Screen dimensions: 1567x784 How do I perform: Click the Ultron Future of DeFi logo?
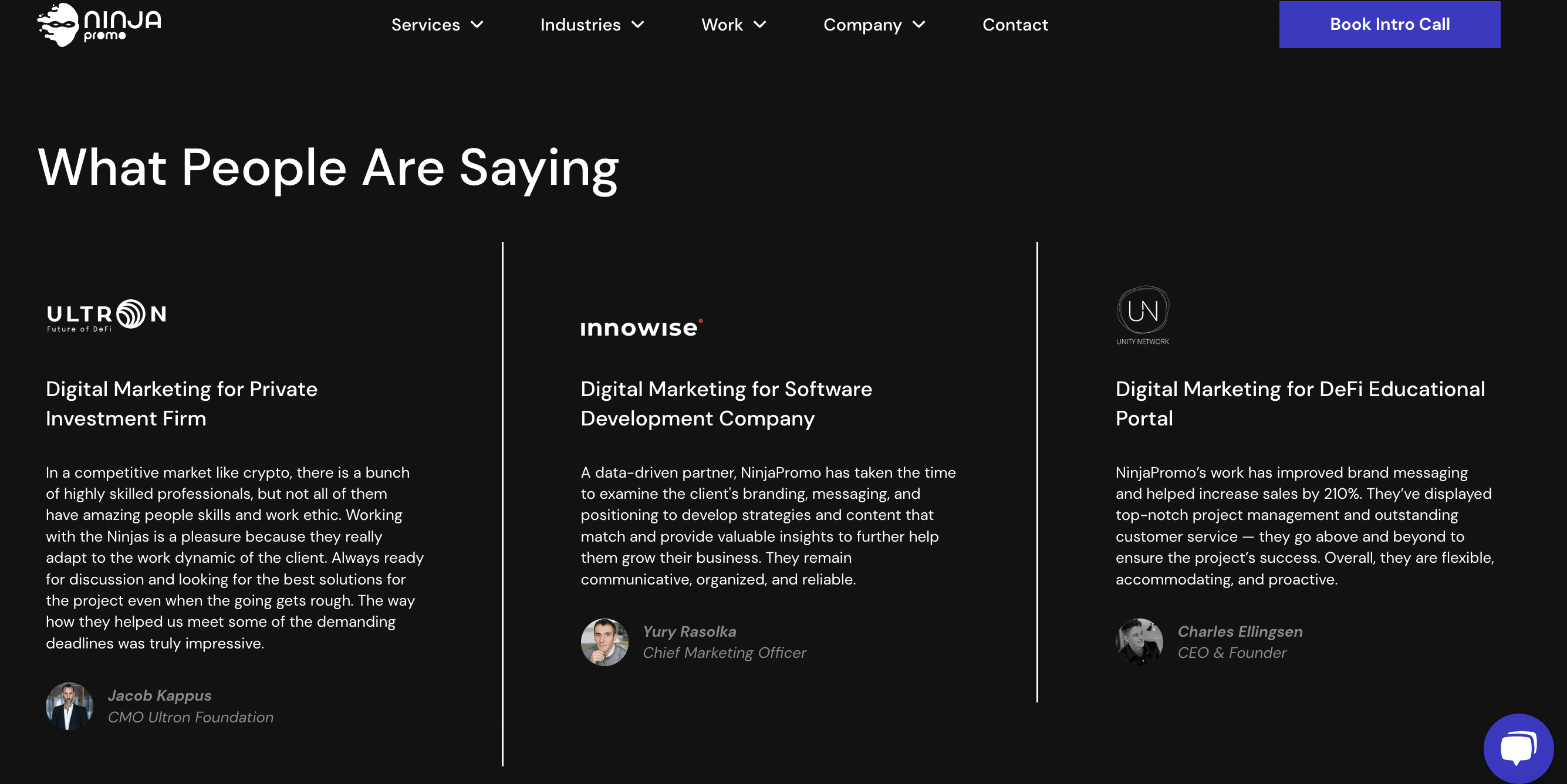(x=106, y=315)
